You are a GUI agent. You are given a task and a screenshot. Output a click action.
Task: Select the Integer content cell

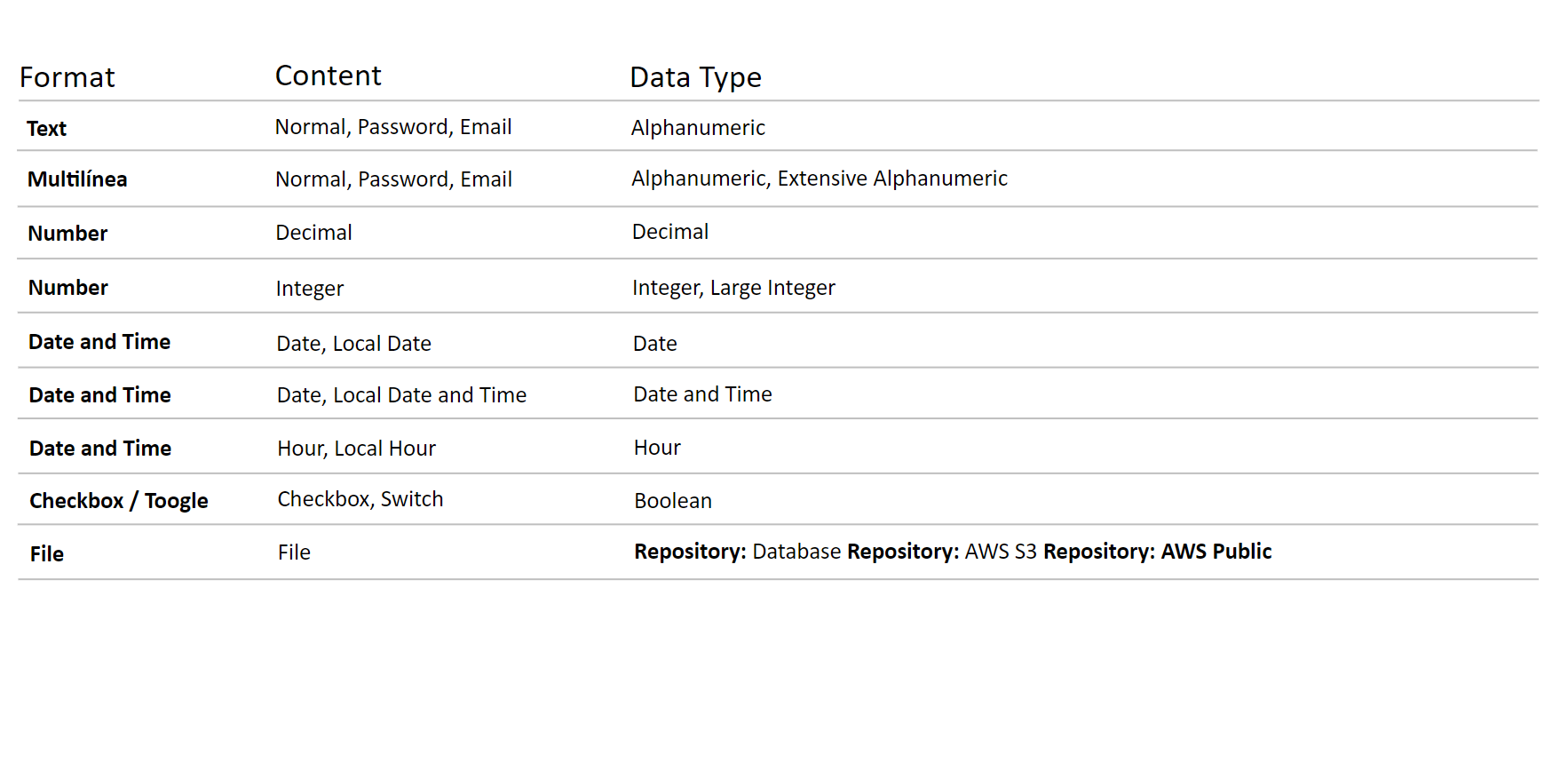pos(309,289)
